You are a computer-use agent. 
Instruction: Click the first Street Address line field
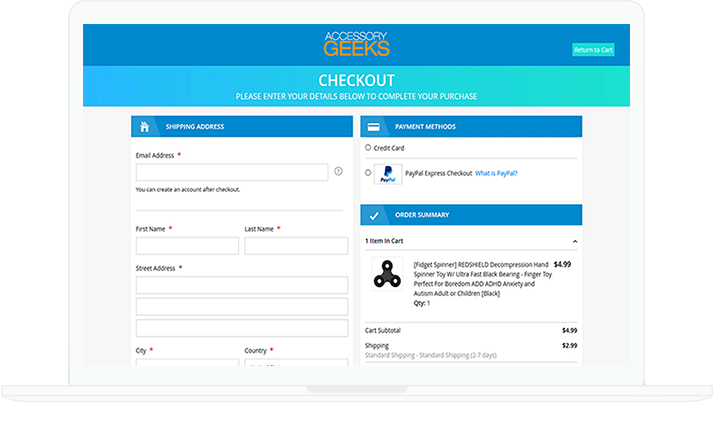click(x=241, y=285)
